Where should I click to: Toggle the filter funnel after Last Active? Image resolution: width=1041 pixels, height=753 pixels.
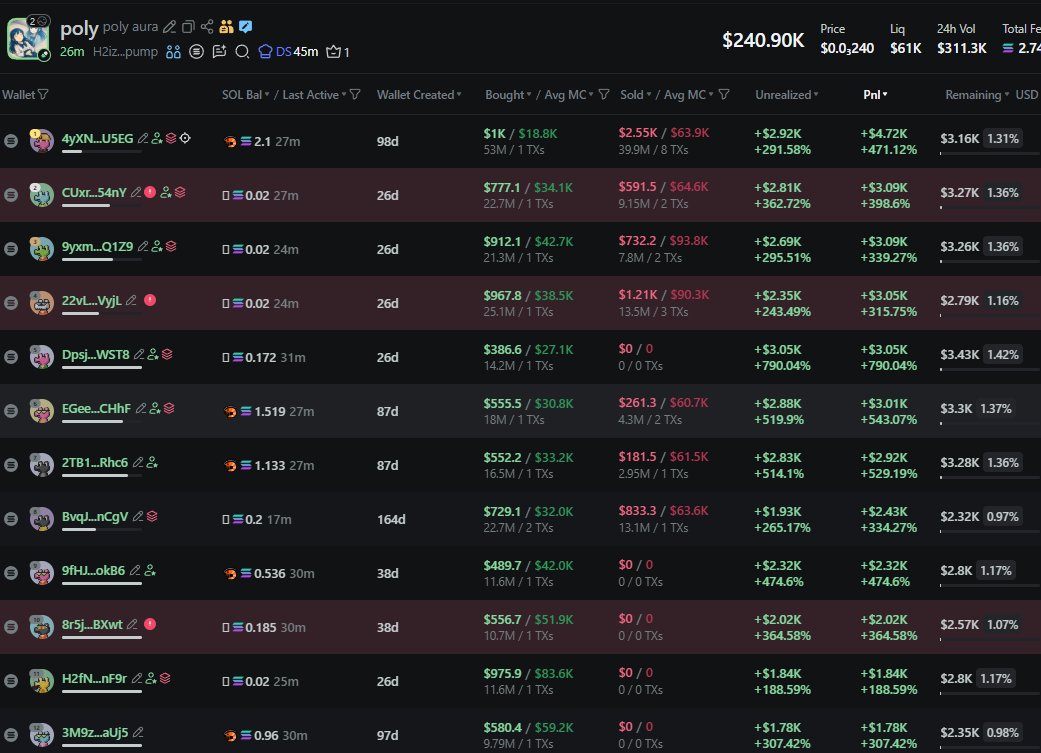[355, 95]
